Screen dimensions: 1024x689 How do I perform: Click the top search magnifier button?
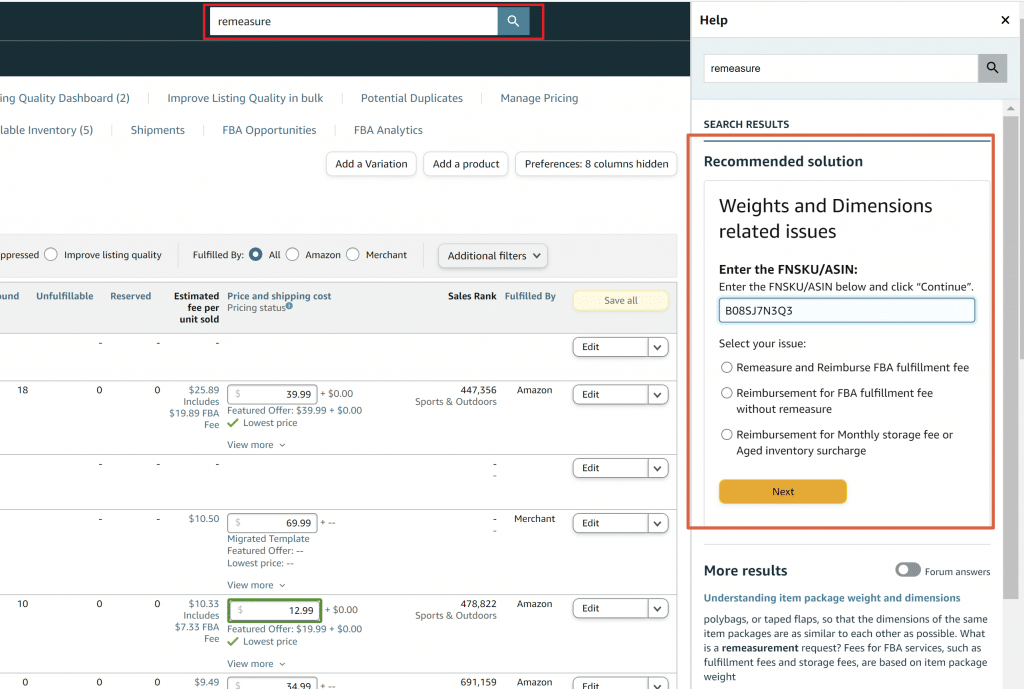[513, 22]
